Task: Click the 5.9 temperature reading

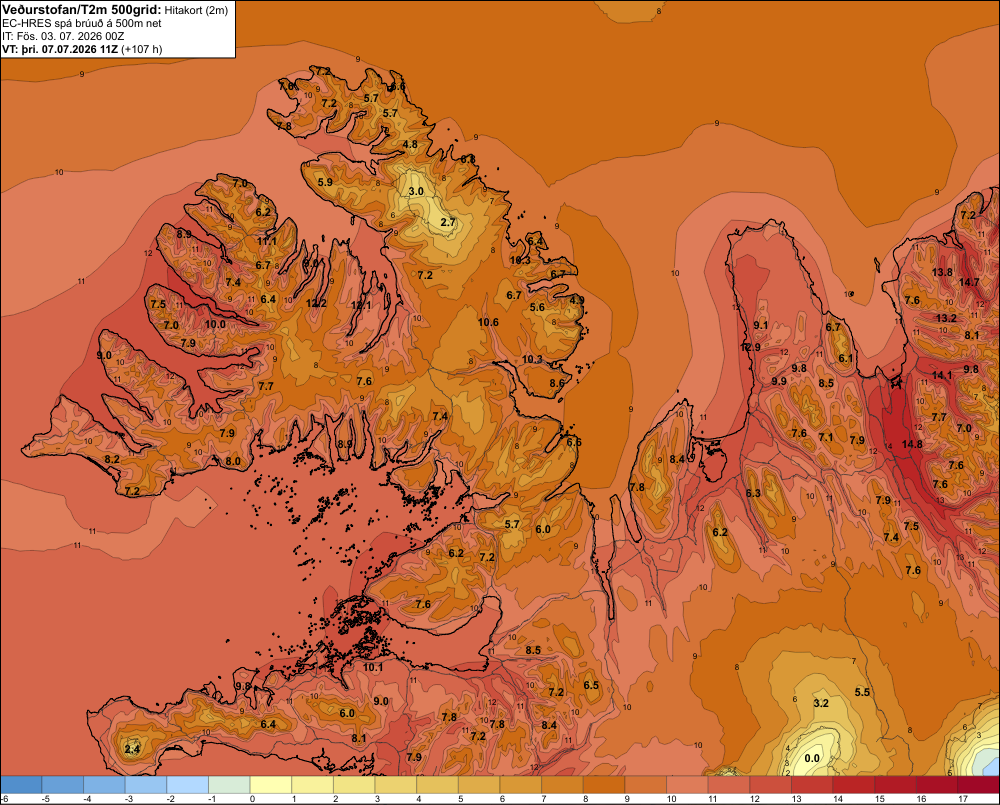Action: (x=325, y=182)
